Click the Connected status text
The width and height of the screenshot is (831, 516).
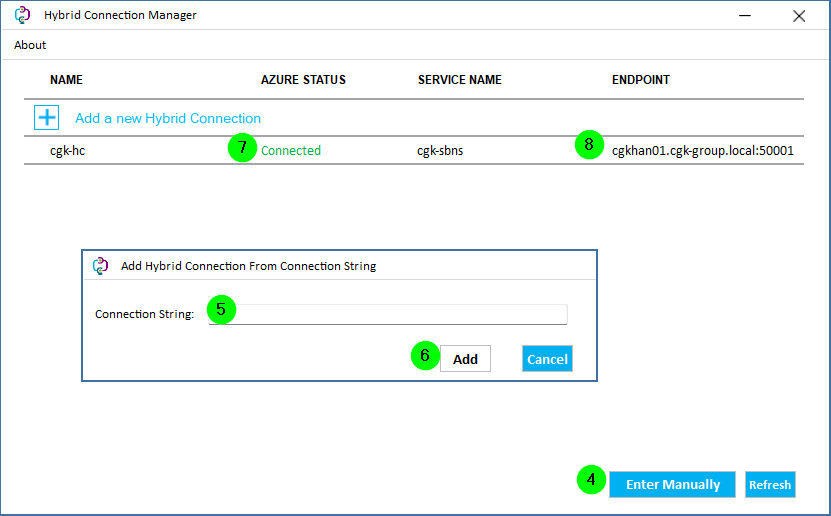[x=291, y=150]
